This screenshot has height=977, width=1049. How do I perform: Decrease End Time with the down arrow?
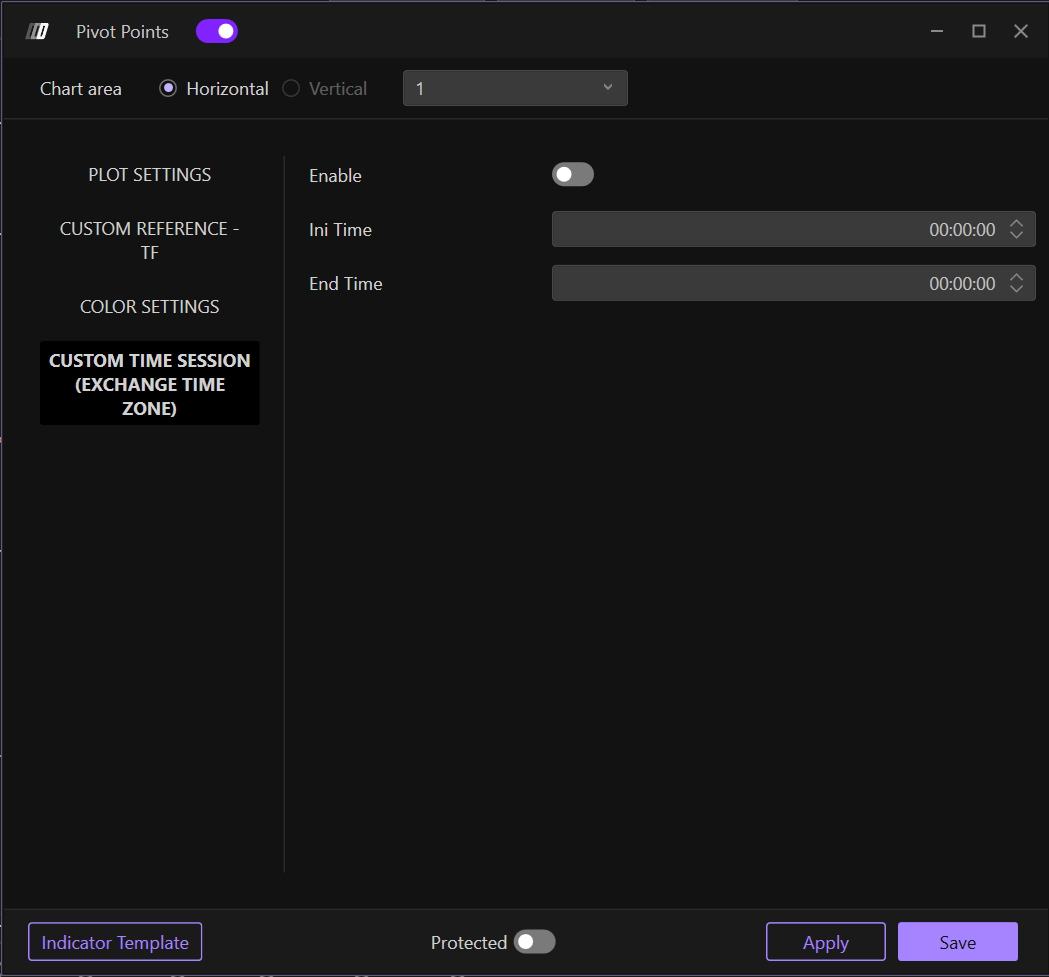[x=1016, y=290]
